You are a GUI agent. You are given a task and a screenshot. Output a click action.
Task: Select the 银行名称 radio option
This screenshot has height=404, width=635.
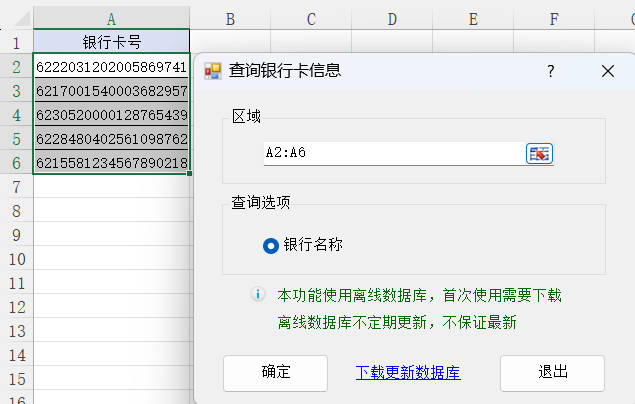[x=271, y=244]
